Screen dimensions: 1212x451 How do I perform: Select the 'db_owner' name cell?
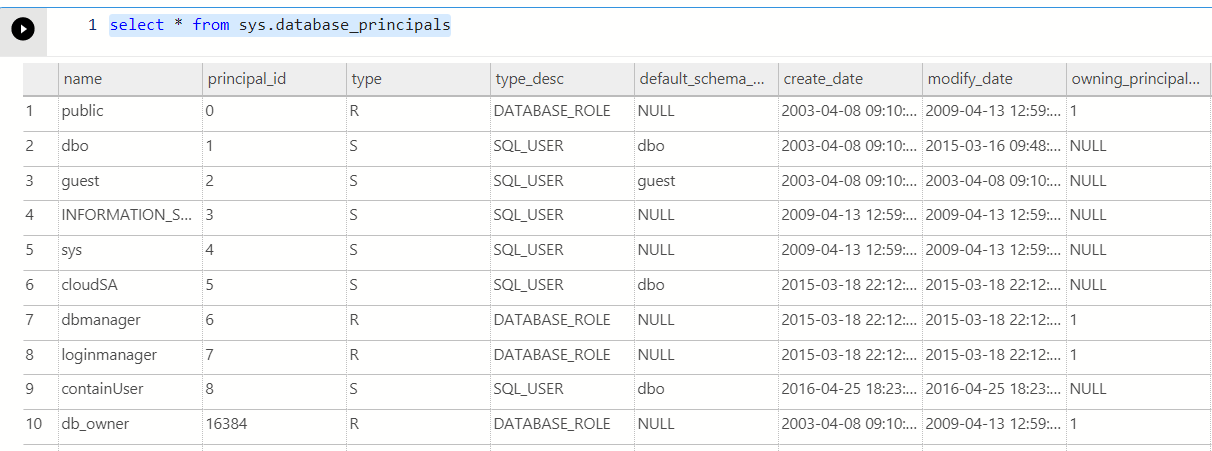(130, 424)
